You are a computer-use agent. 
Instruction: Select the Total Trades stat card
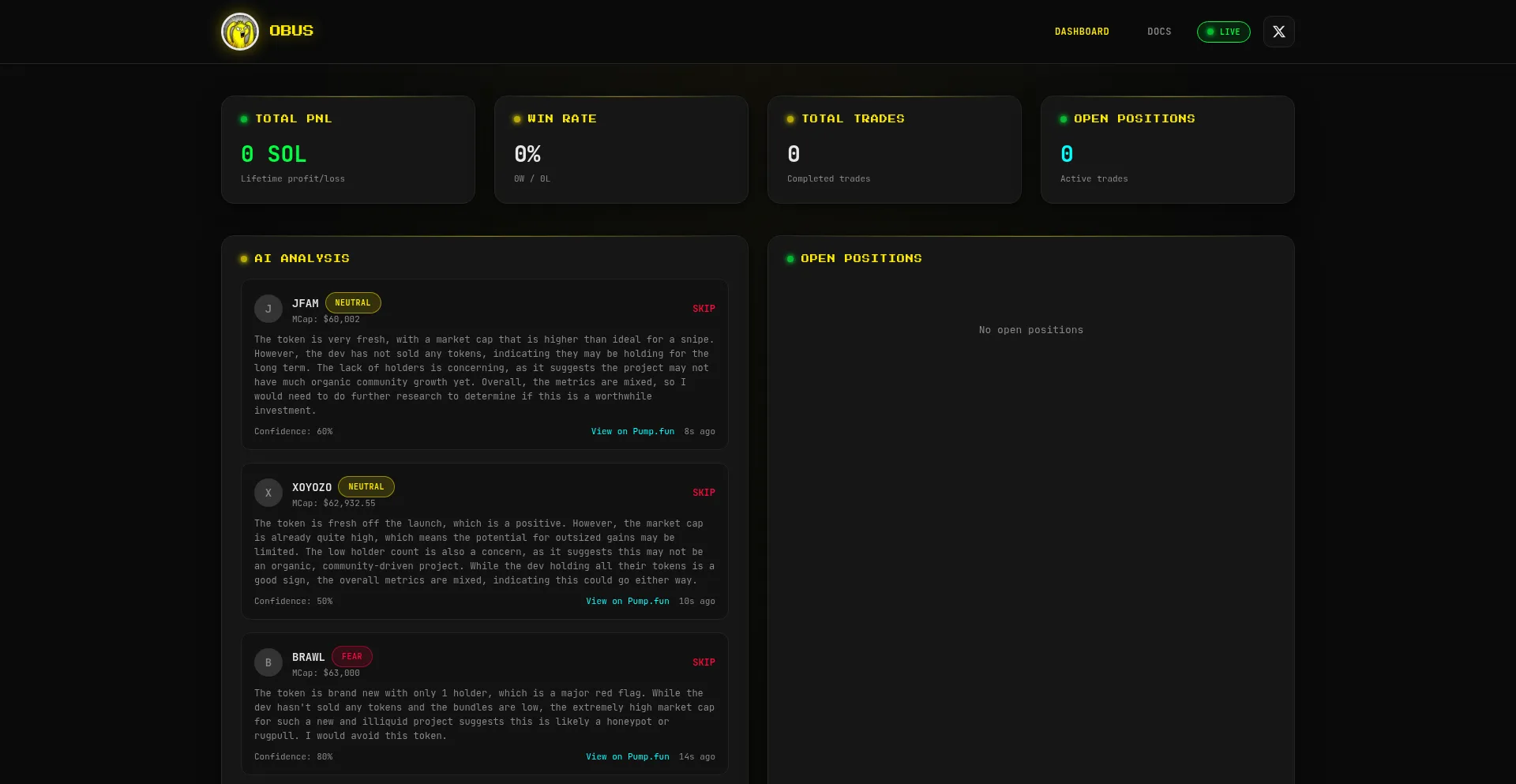[x=894, y=150]
